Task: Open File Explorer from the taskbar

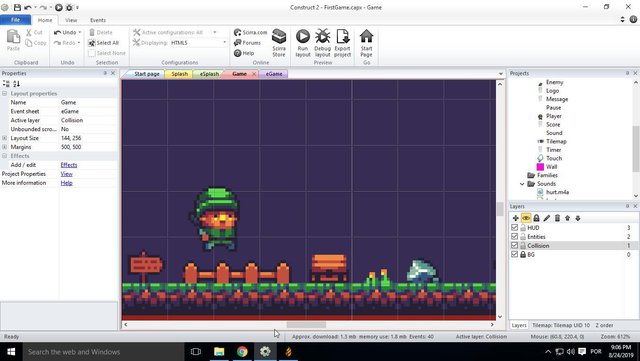Action: 219,352
